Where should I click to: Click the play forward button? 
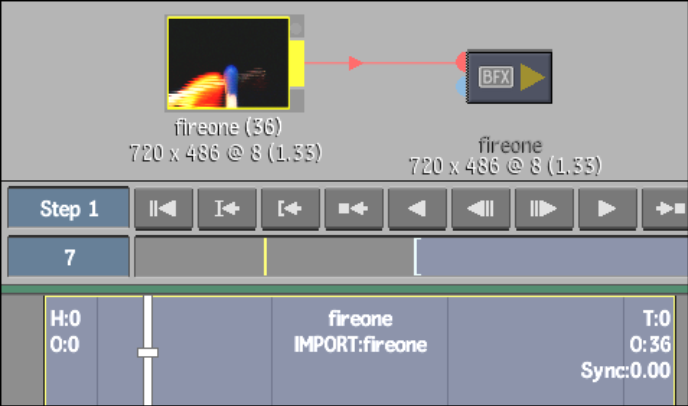point(608,208)
